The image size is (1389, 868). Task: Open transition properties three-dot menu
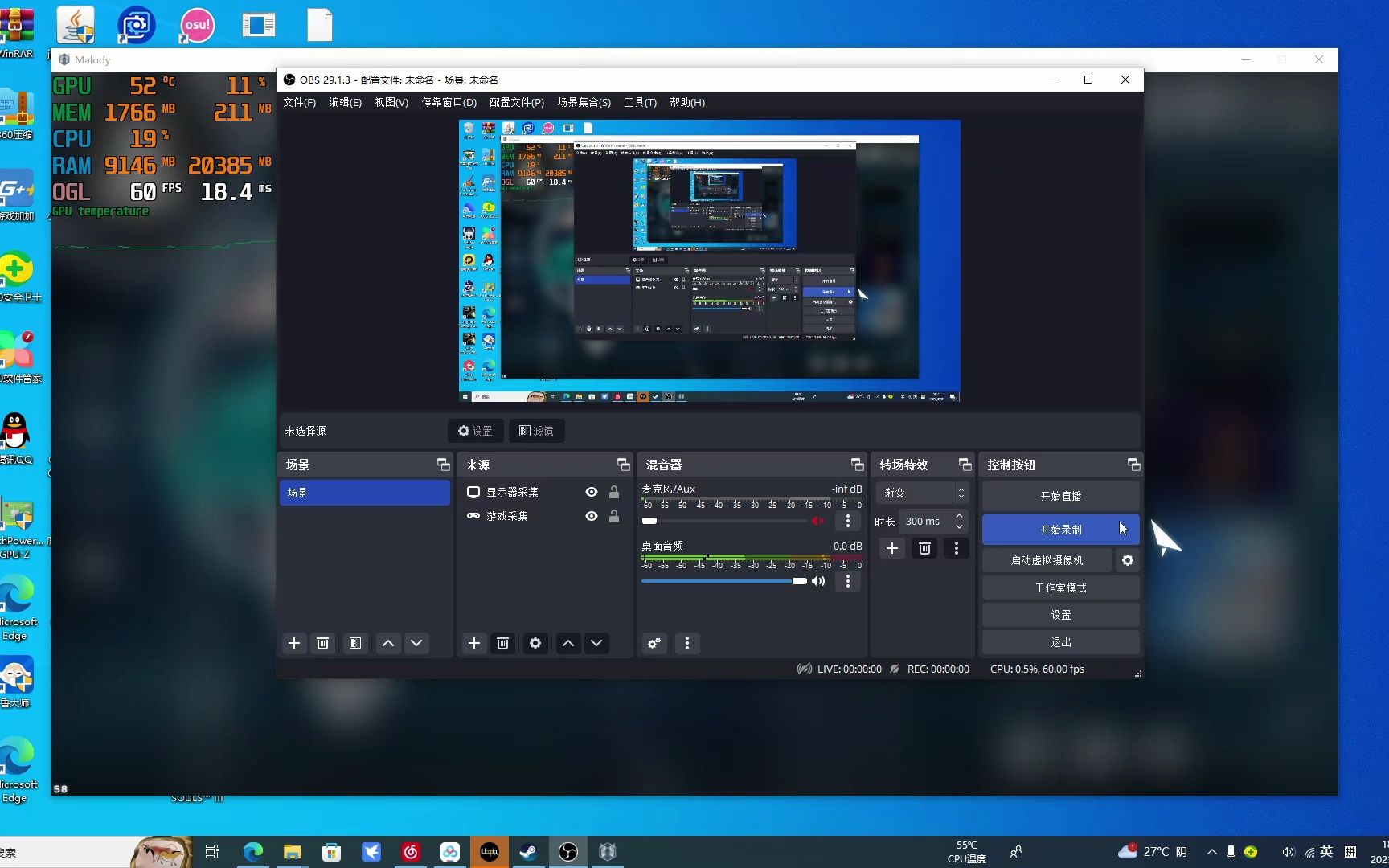[956, 548]
